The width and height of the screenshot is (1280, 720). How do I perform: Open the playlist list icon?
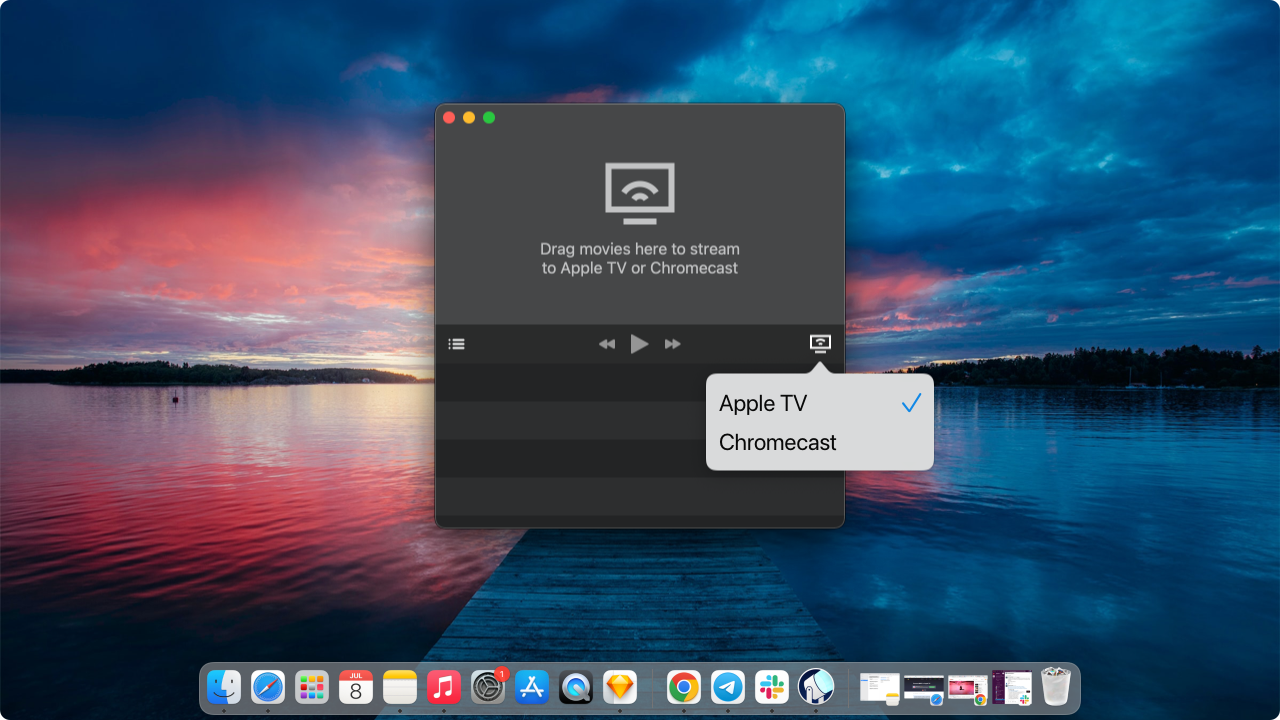[x=456, y=344]
